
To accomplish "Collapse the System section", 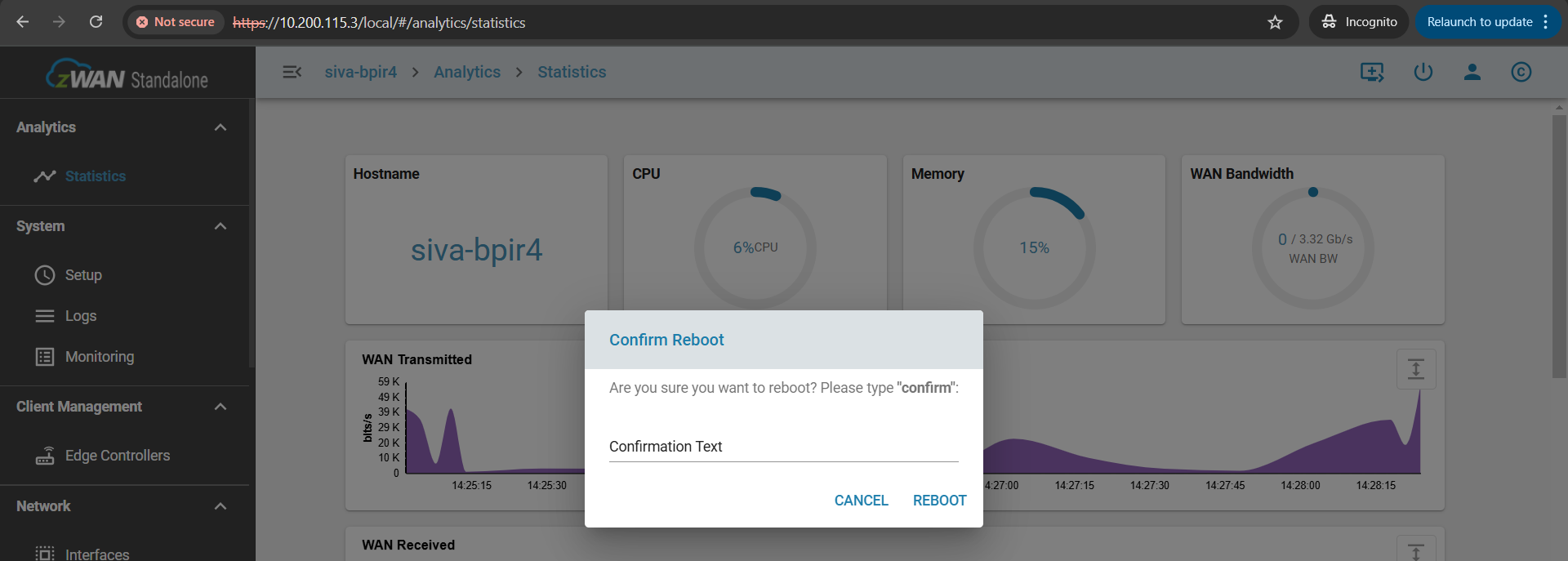I will pos(220,226).
